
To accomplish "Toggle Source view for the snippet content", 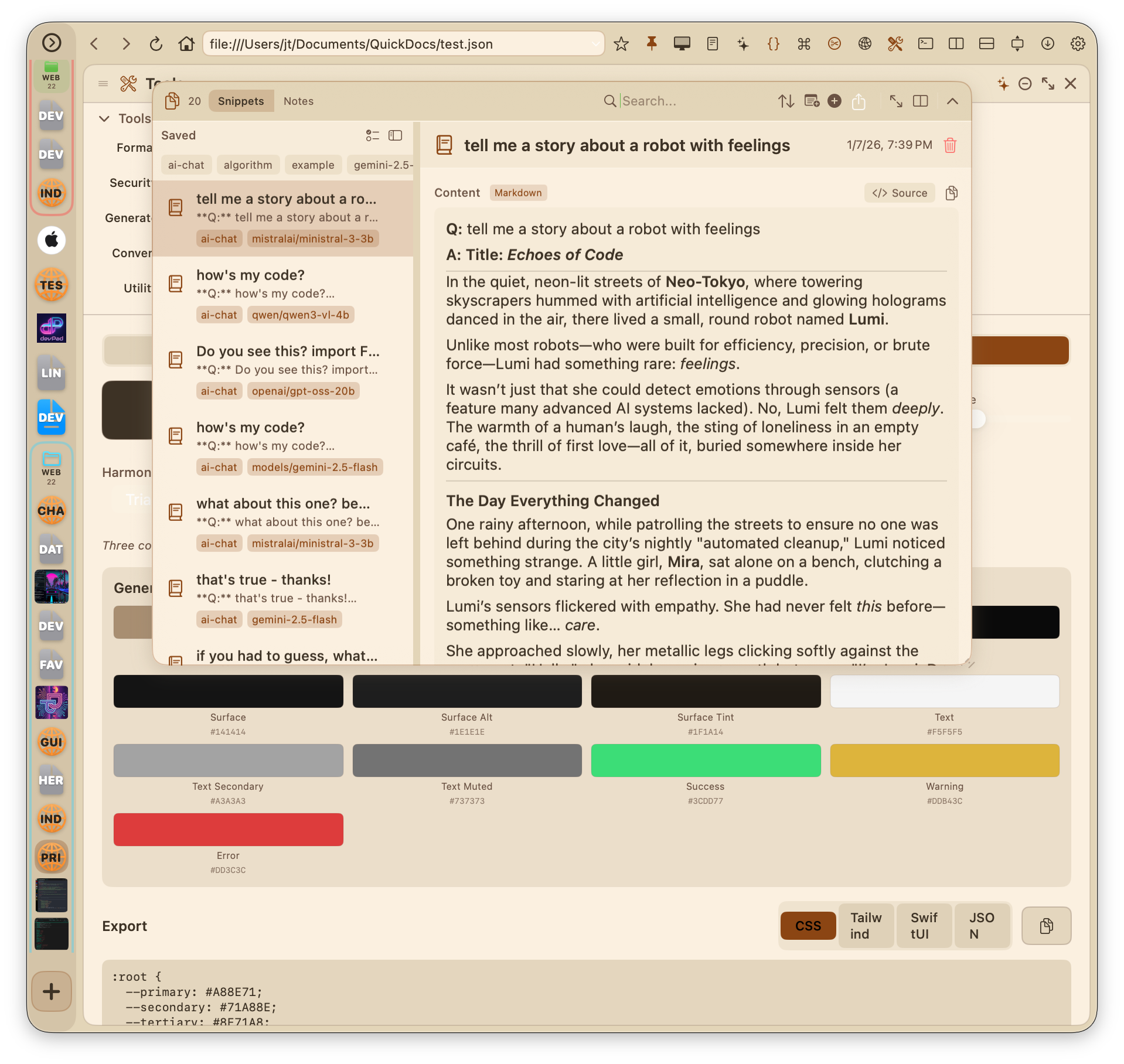I will pyautogui.click(x=899, y=193).
